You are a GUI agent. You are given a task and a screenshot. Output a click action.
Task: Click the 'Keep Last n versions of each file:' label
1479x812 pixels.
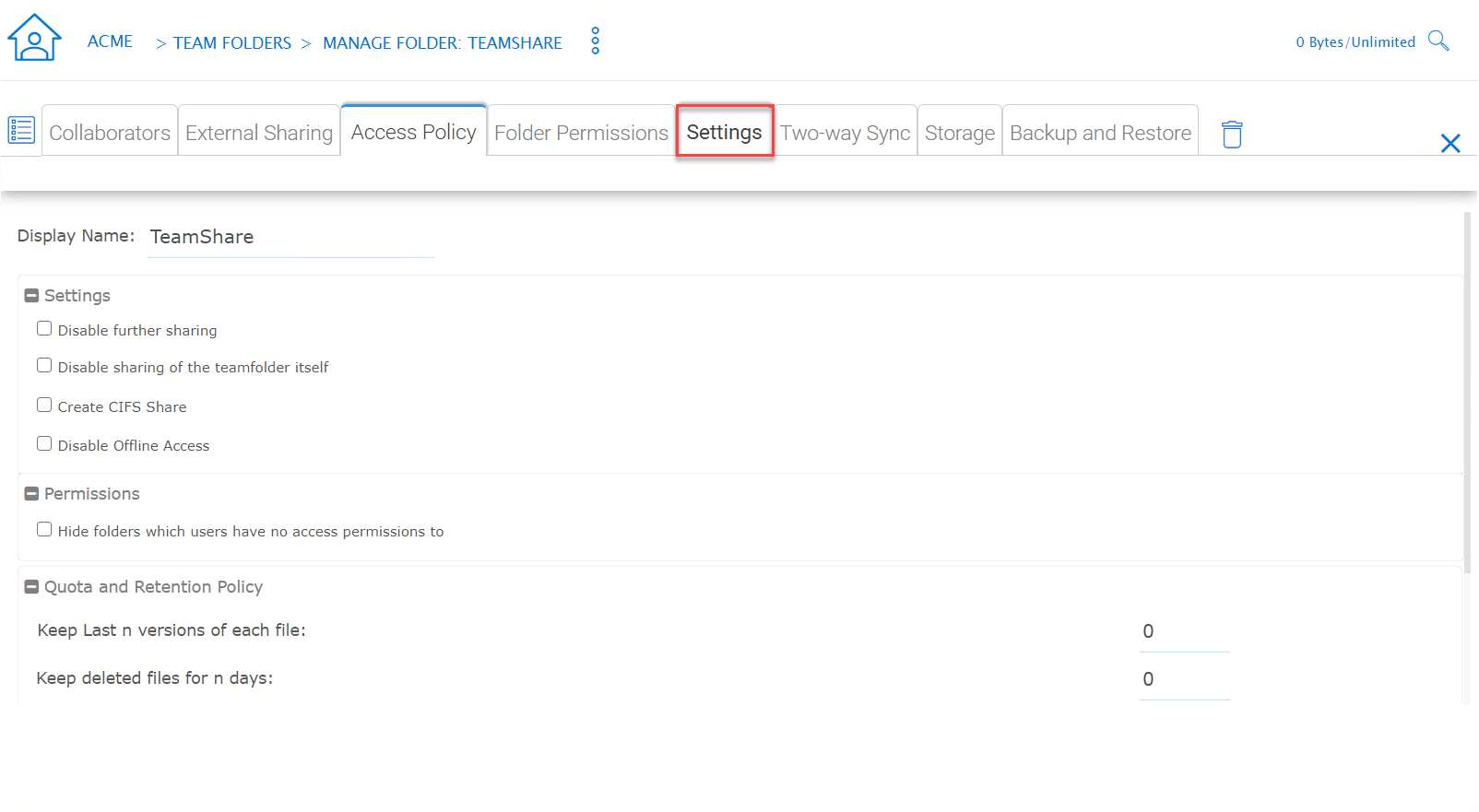[172, 630]
